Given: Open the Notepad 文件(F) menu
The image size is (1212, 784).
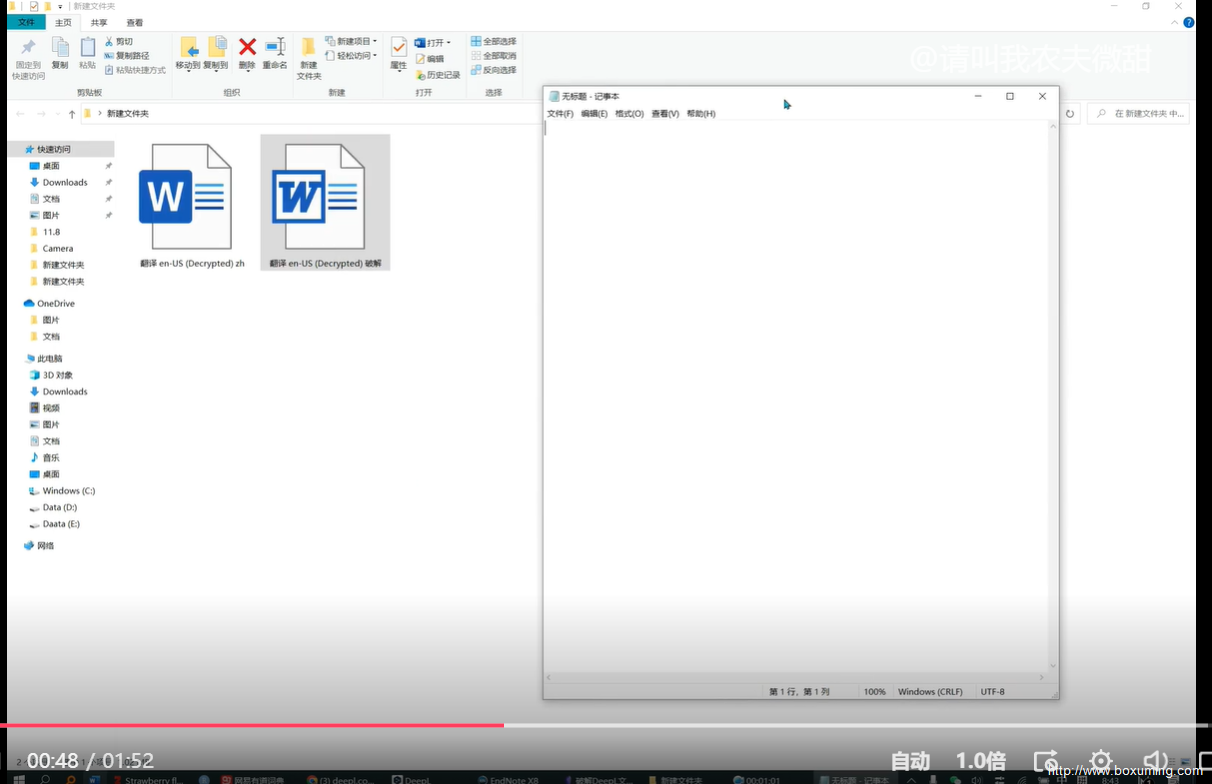Looking at the screenshot, I should pos(560,114).
